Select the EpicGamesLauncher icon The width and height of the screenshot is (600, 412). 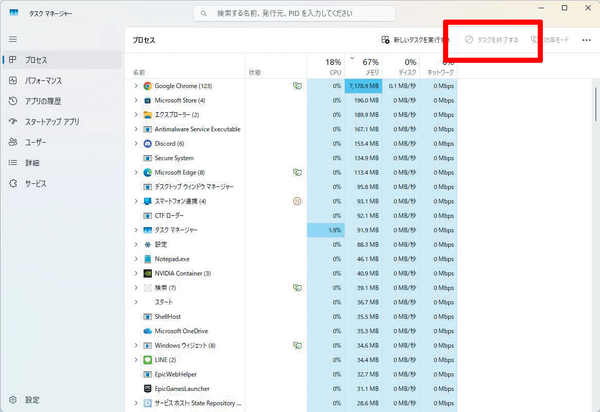(x=147, y=389)
